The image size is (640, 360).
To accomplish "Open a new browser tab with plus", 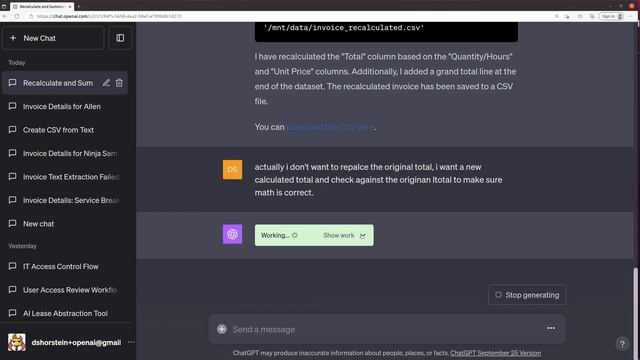I will click(78, 7).
